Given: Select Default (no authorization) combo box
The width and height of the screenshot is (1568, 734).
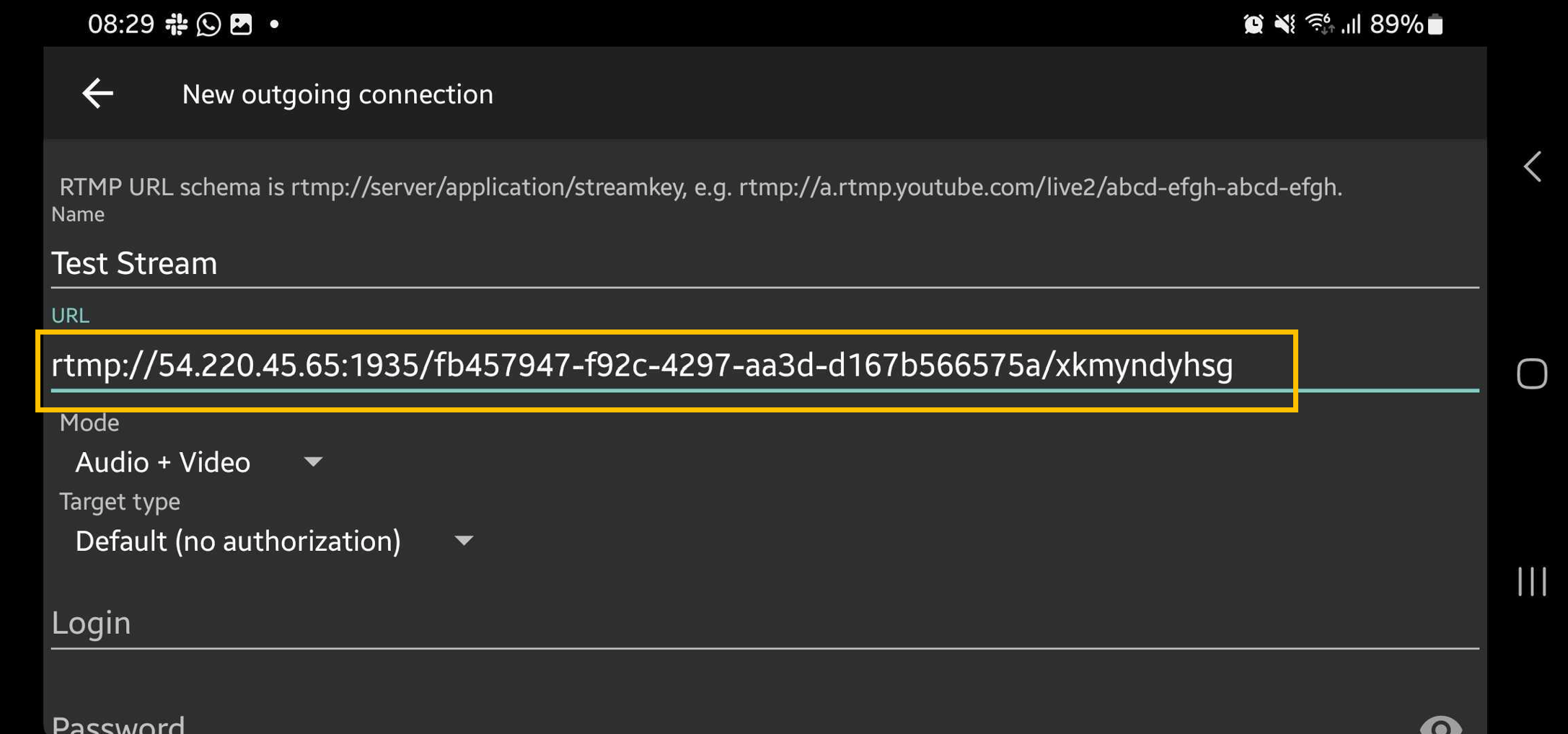Looking at the screenshot, I should coord(274,541).
